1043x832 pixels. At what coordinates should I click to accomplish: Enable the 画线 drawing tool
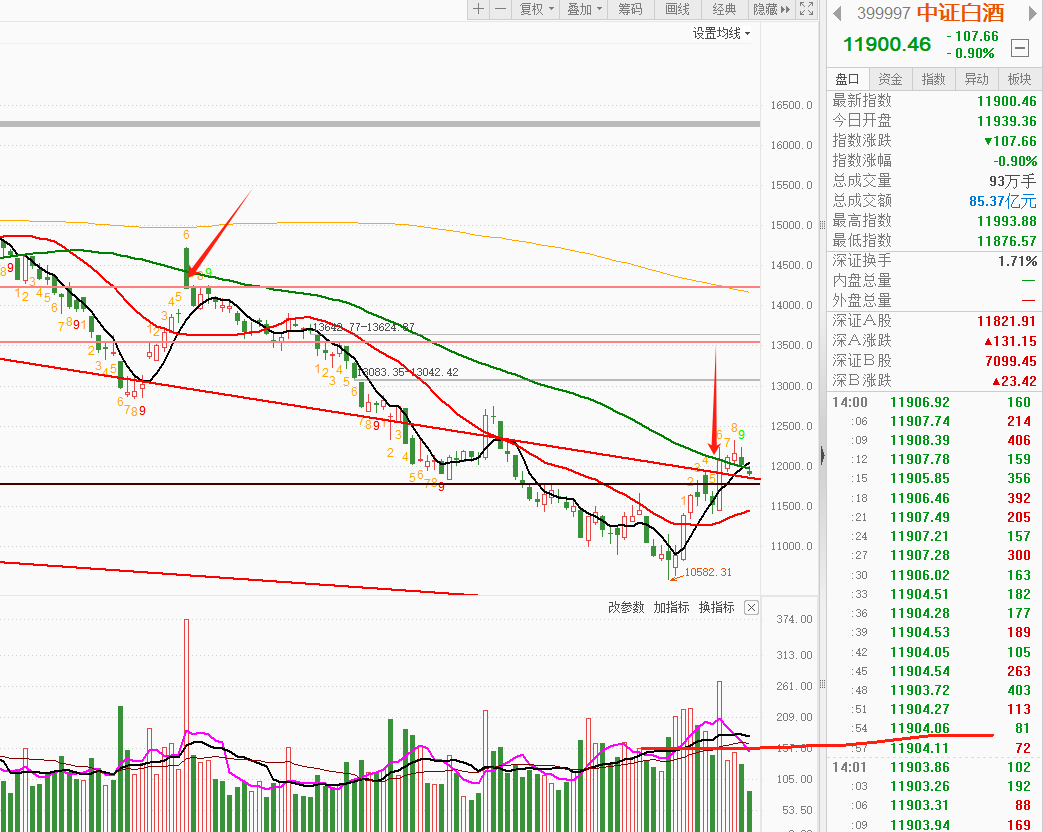(677, 9)
